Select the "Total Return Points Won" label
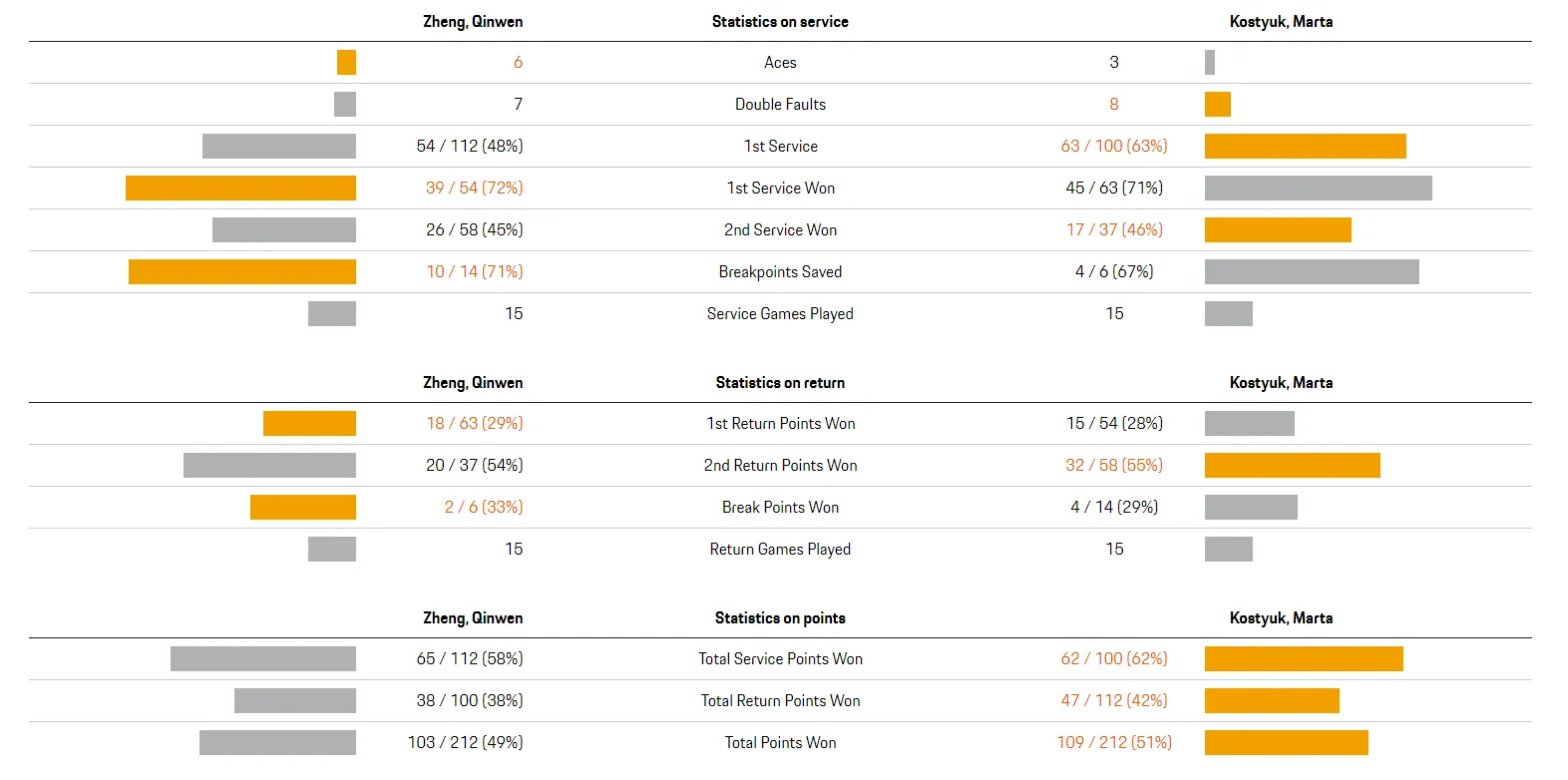This screenshot has height=780, width=1568. [x=780, y=700]
